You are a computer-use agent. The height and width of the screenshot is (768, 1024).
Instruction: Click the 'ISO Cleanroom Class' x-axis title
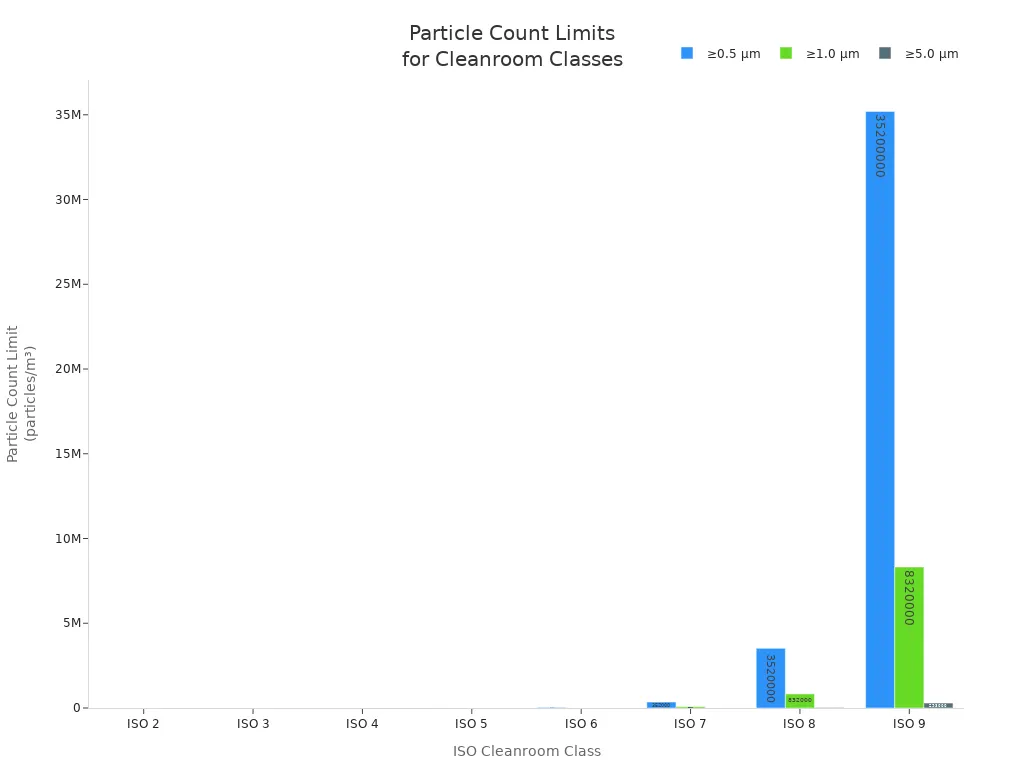pos(526,751)
